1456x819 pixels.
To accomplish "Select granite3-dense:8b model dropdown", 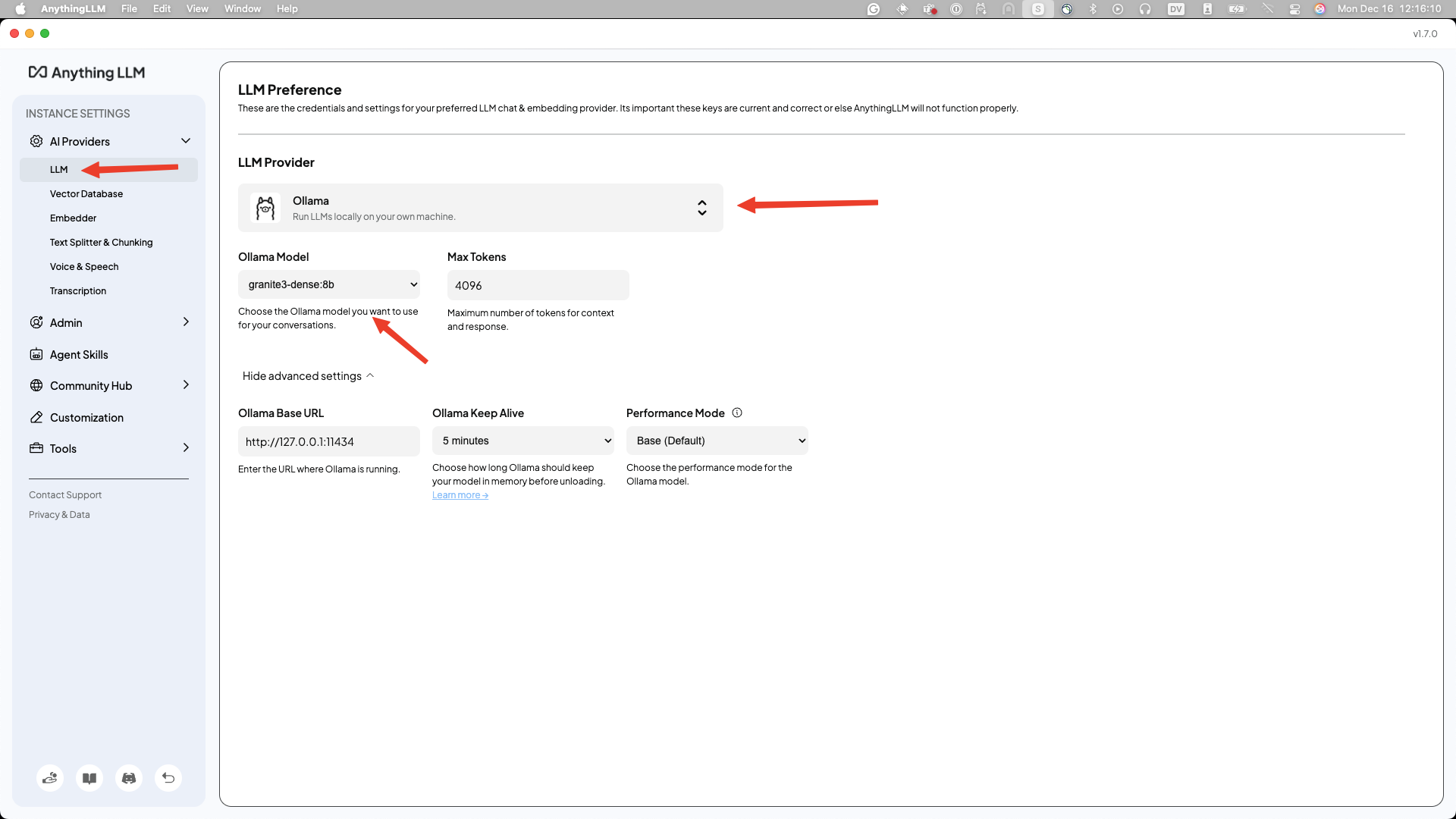I will pyautogui.click(x=329, y=284).
